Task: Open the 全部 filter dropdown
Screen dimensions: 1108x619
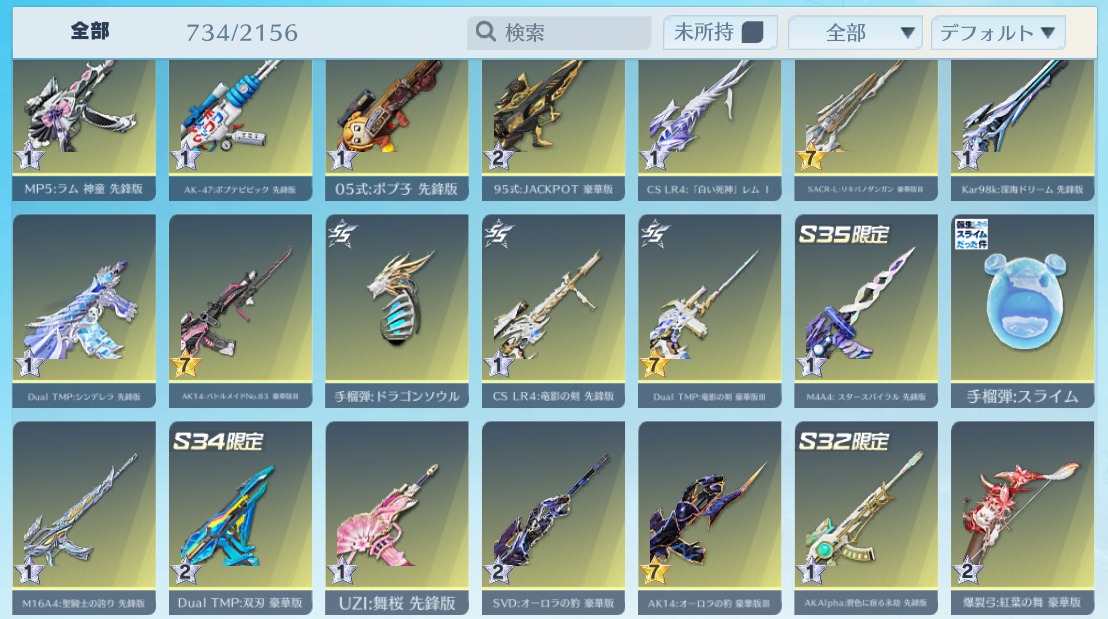Action: coord(855,33)
